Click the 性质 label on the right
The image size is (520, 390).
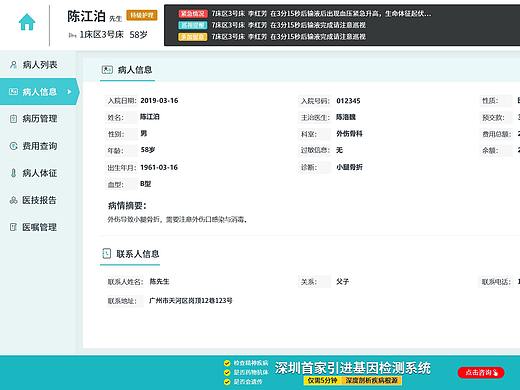tap(490, 101)
